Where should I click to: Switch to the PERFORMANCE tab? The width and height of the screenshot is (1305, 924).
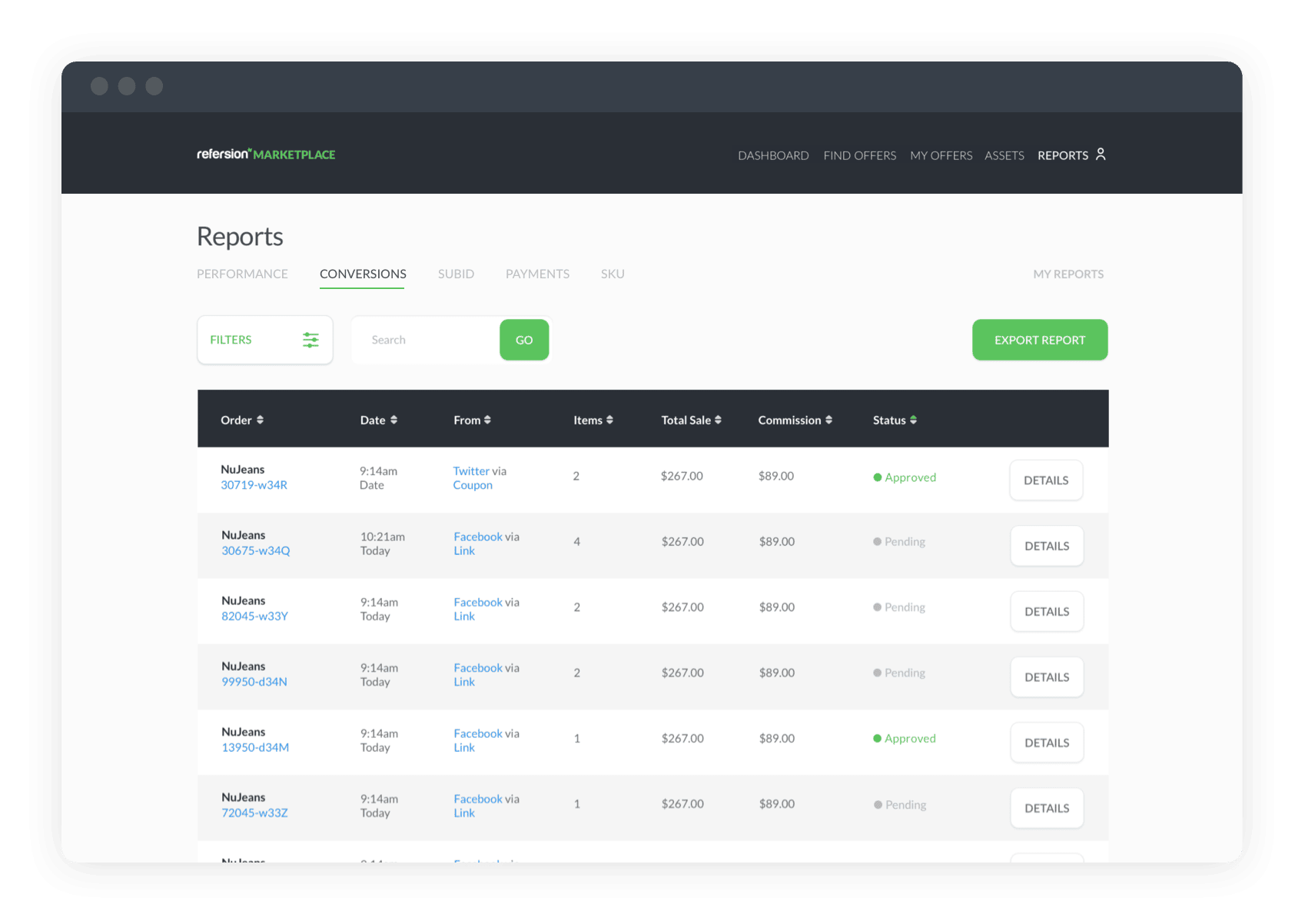242,274
